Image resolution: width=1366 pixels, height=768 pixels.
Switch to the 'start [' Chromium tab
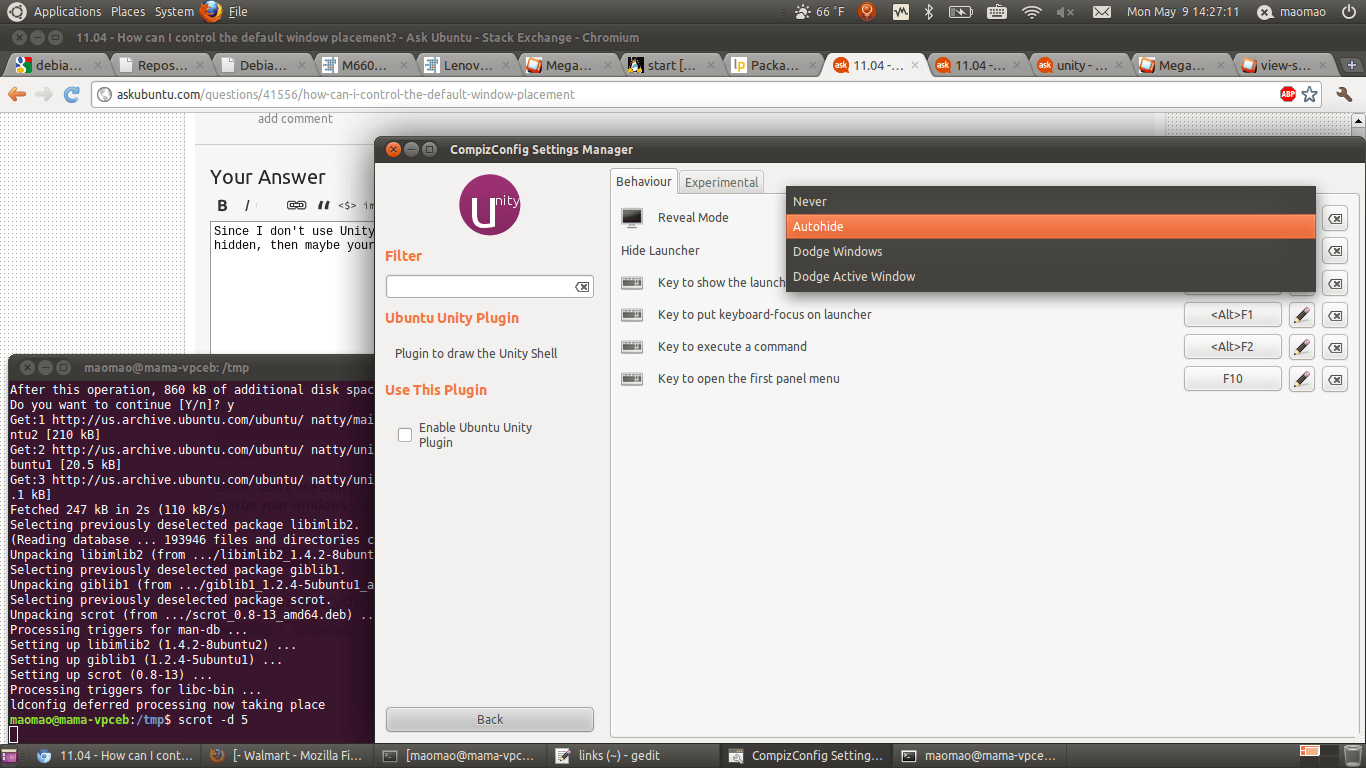tap(668, 65)
